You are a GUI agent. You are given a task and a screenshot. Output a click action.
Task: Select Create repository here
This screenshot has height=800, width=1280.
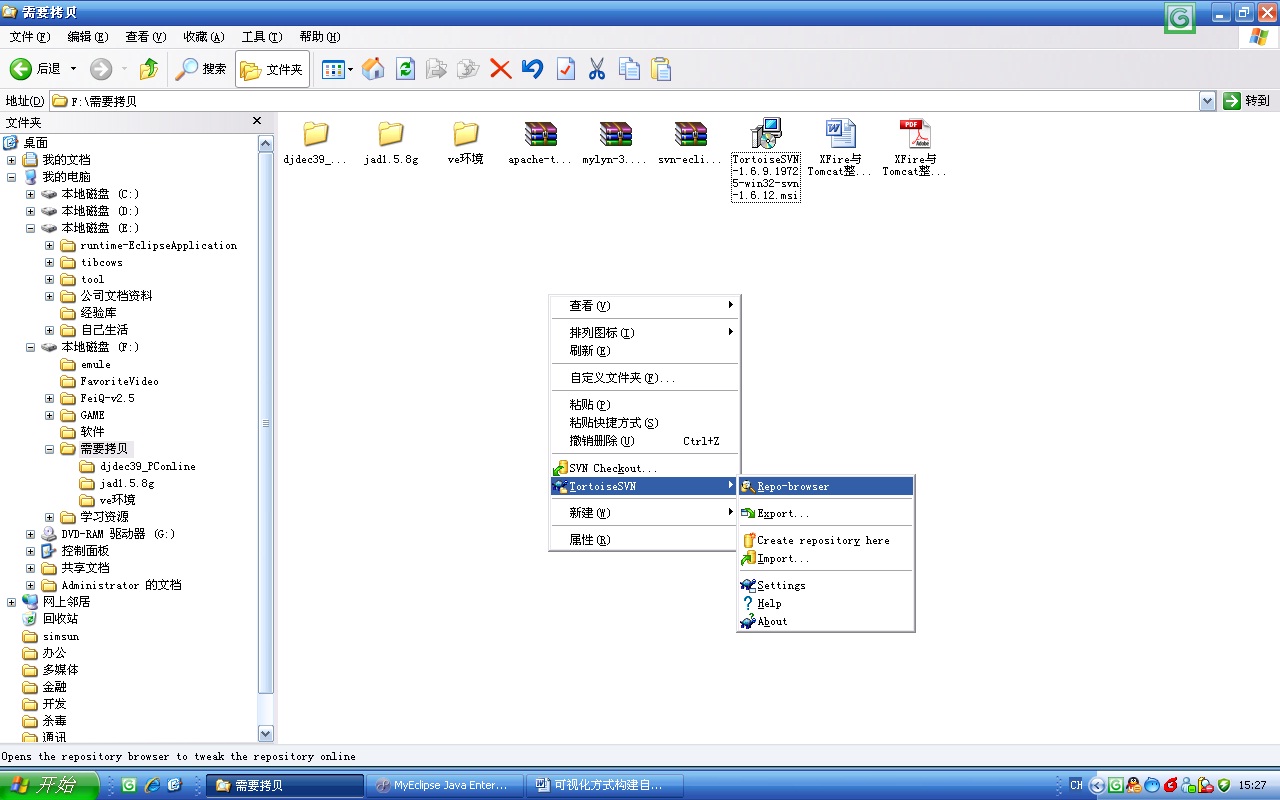(826, 540)
